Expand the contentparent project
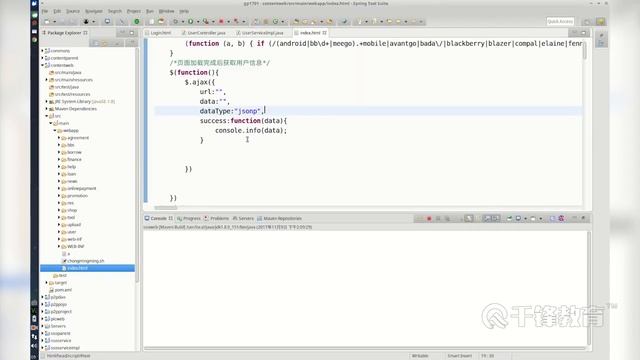The height and width of the screenshot is (360, 640). tap(42, 58)
